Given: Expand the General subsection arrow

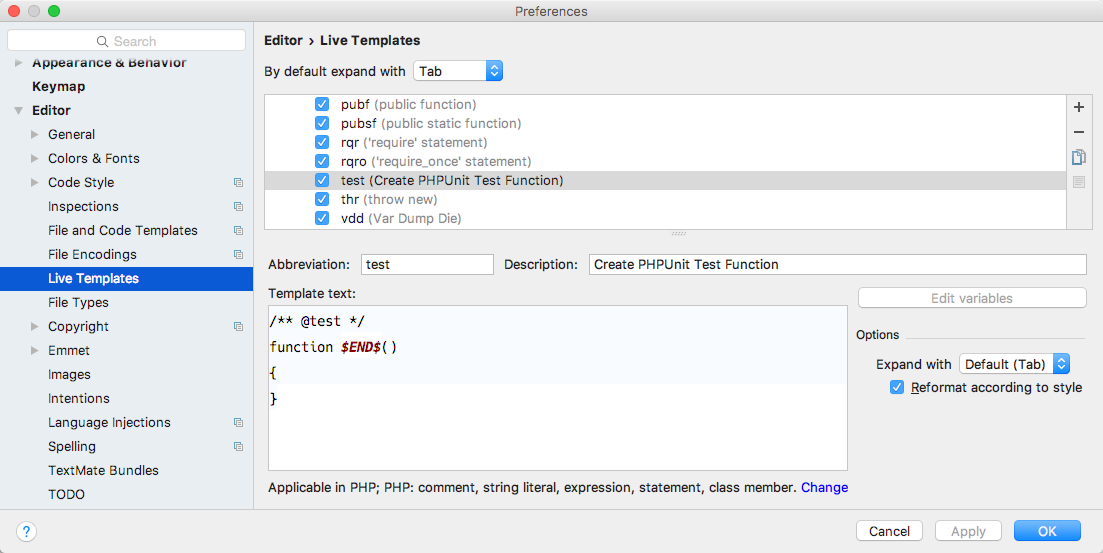Looking at the screenshot, I should click(34, 134).
